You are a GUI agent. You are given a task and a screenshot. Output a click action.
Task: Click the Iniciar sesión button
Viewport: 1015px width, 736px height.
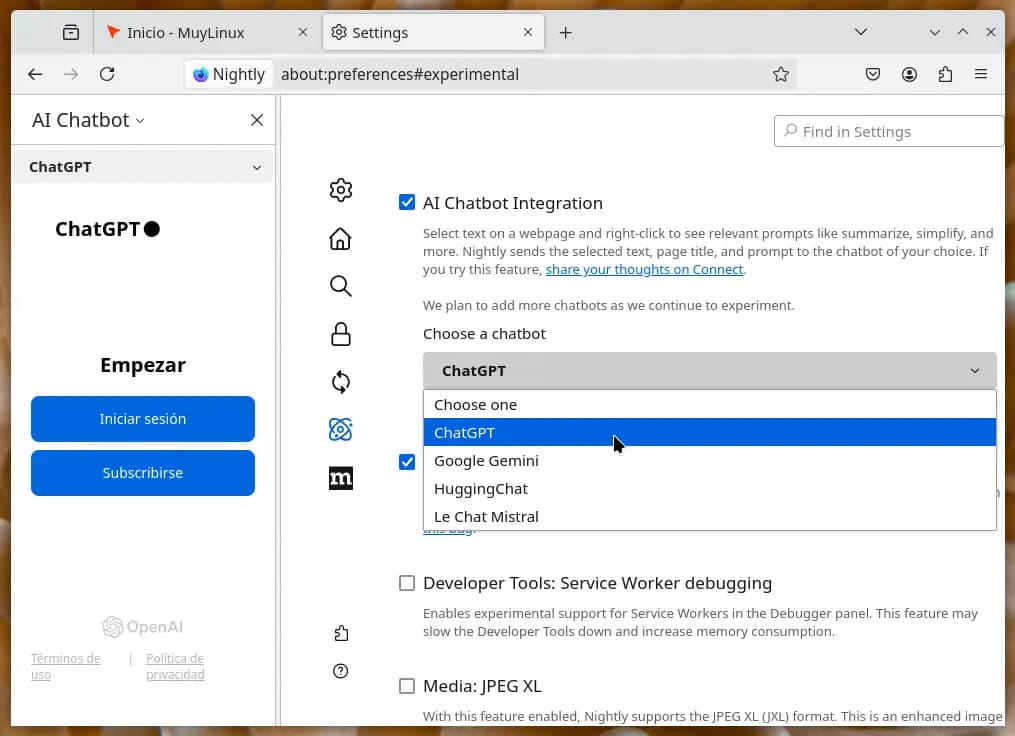143,419
